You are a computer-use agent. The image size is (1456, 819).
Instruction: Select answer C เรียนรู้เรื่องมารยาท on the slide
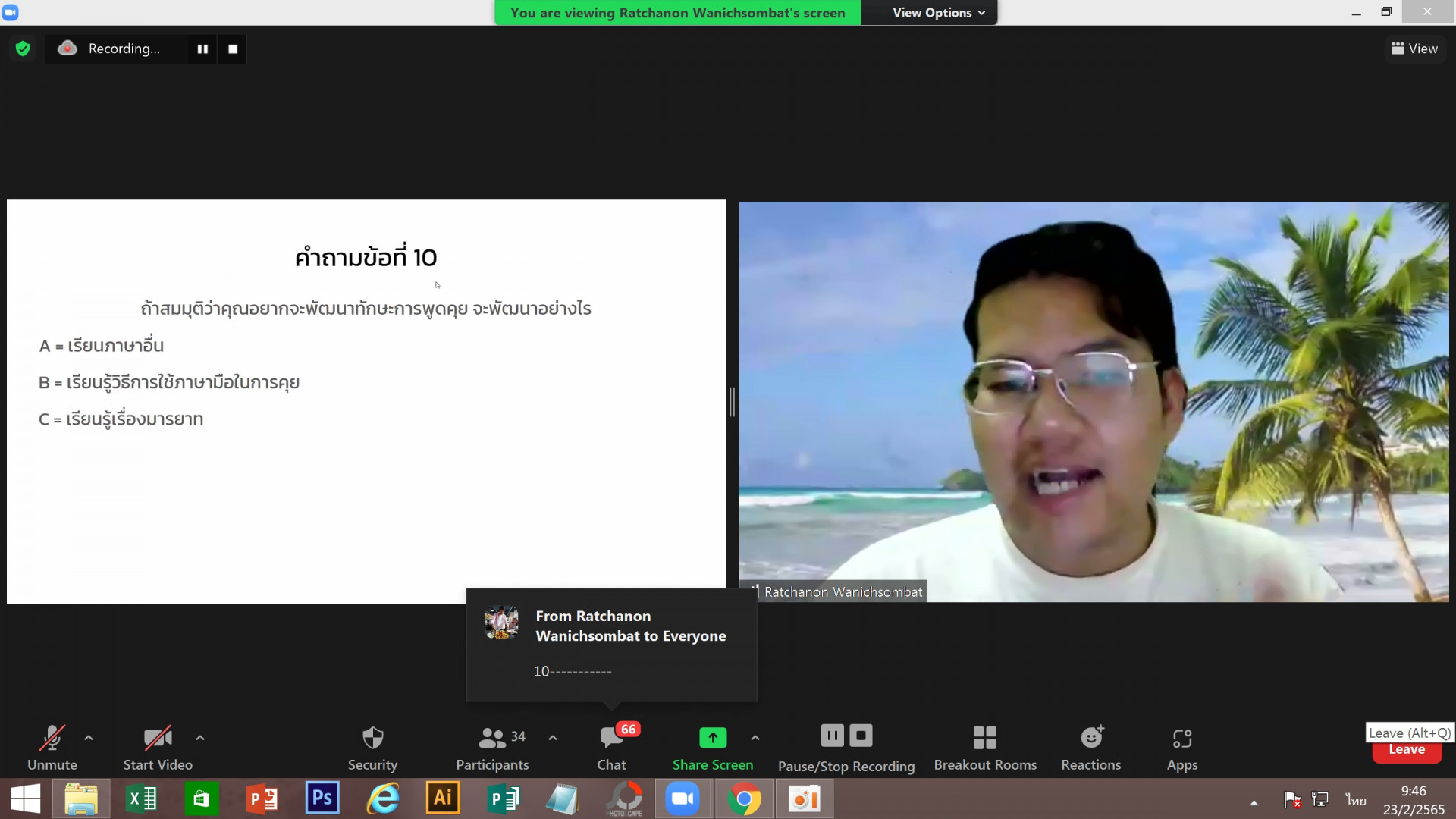pyautogui.click(x=121, y=419)
